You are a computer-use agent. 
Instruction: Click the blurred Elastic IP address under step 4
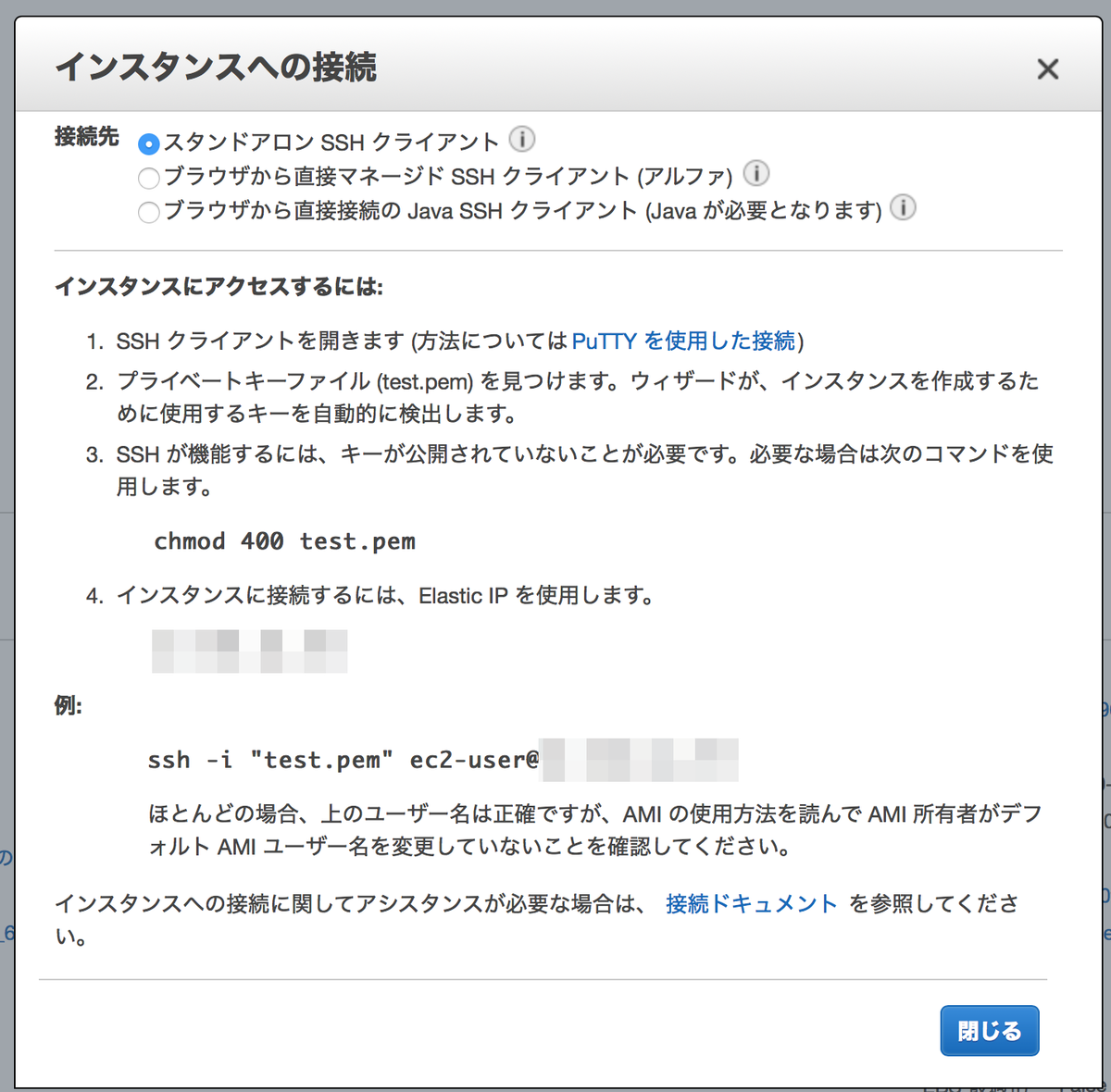250,651
